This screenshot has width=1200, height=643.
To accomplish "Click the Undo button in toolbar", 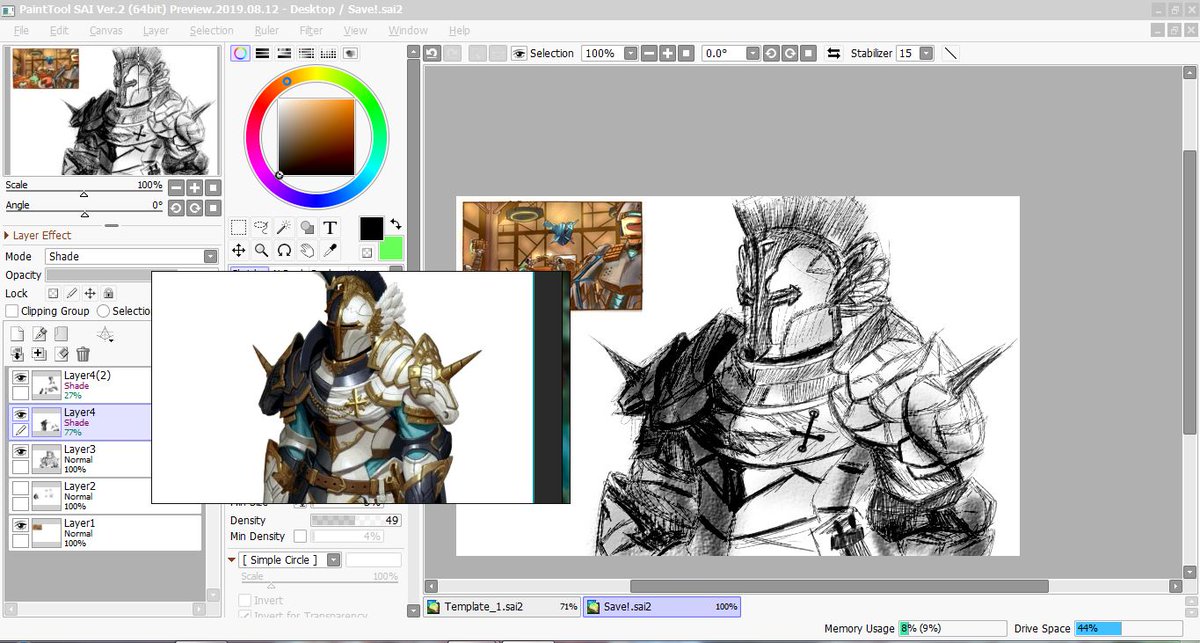I will coord(431,53).
